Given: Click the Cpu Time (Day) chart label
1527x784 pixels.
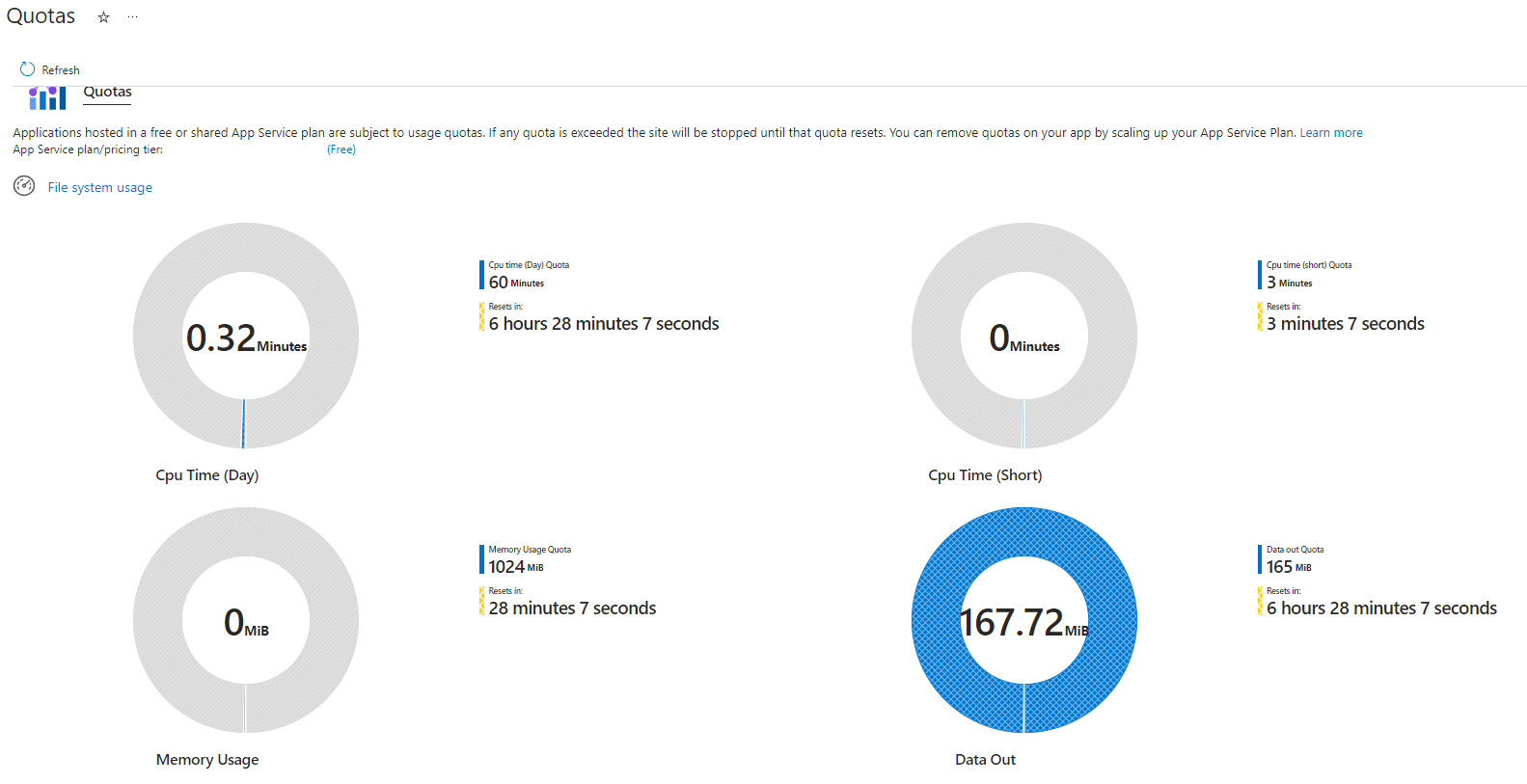Looking at the screenshot, I should [207, 475].
